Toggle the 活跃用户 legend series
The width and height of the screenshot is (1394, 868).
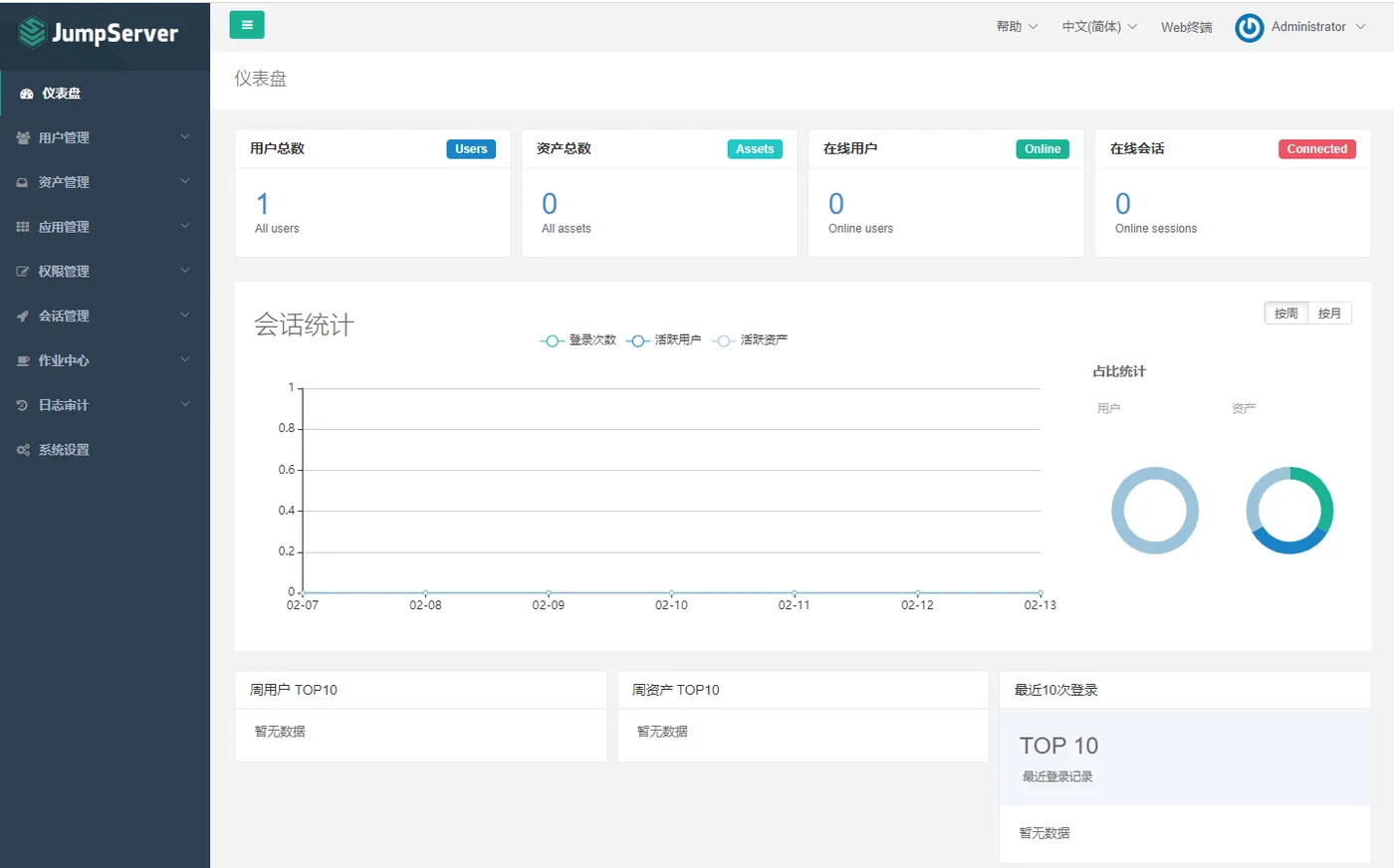coord(664,340)
